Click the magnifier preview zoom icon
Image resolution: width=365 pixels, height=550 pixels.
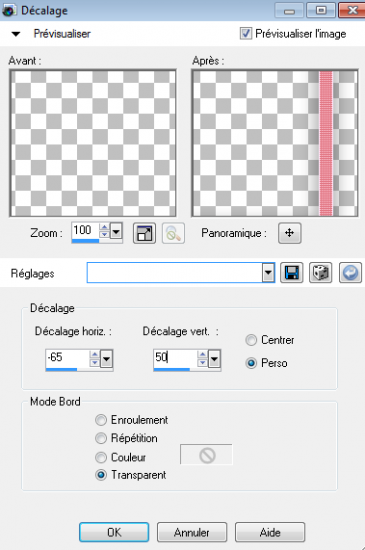tap(173, 233)
